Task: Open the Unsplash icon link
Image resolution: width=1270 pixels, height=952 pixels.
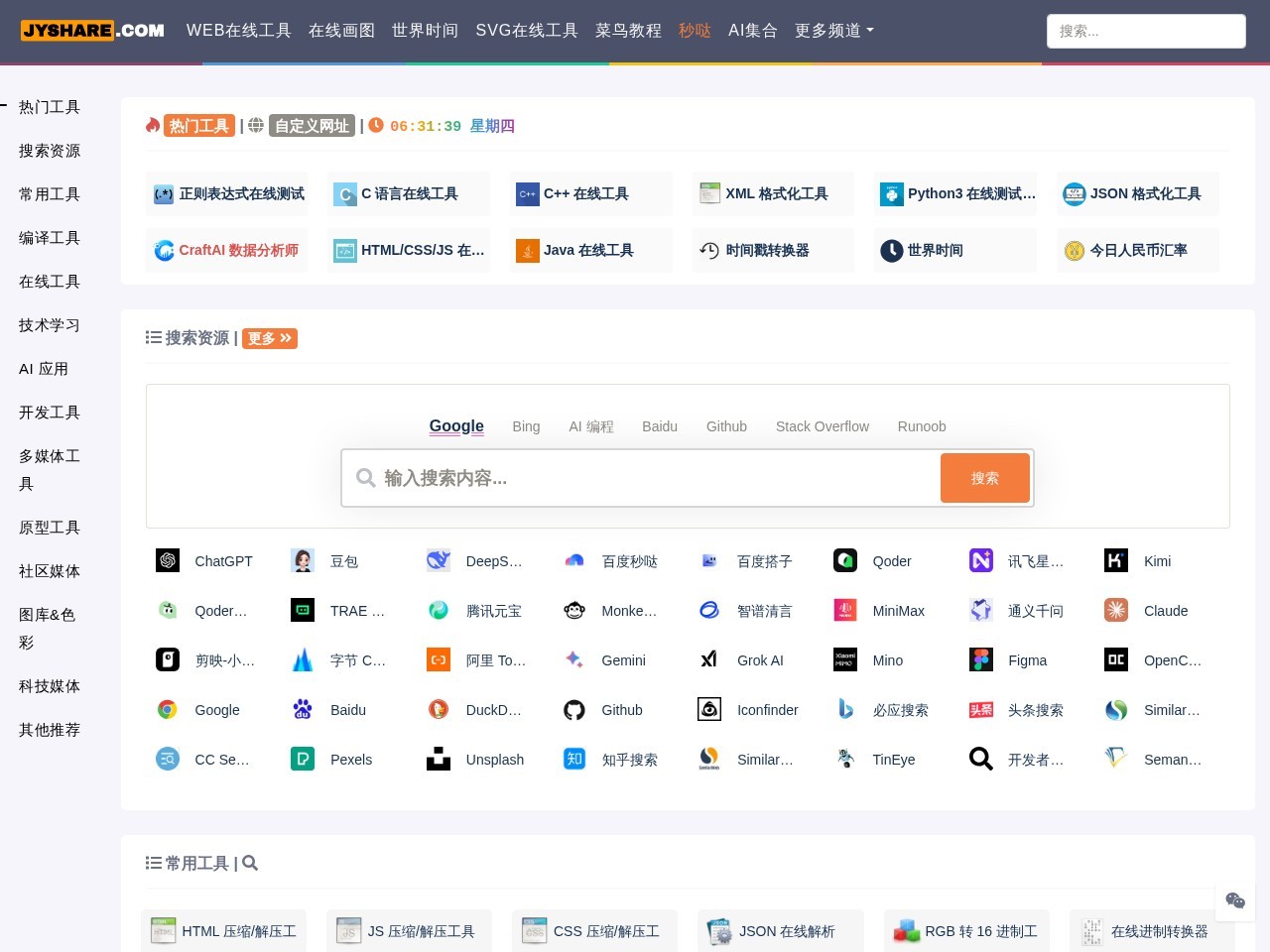Action: coord(439,759)
